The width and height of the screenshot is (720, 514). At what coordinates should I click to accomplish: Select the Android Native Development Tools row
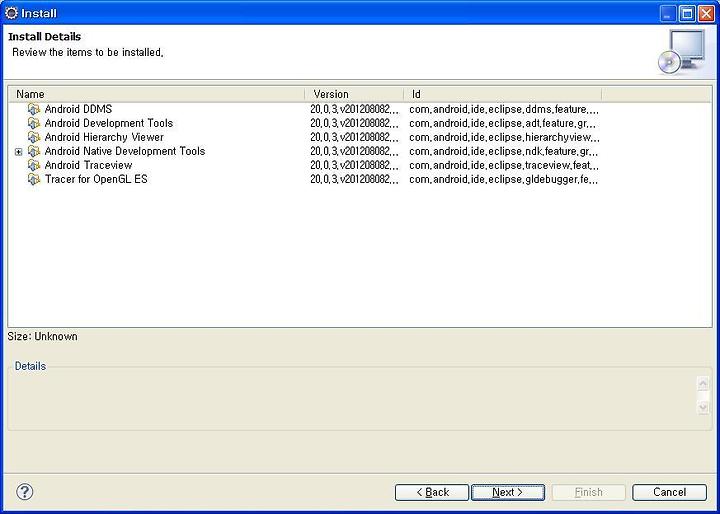(x=360, y=151)
